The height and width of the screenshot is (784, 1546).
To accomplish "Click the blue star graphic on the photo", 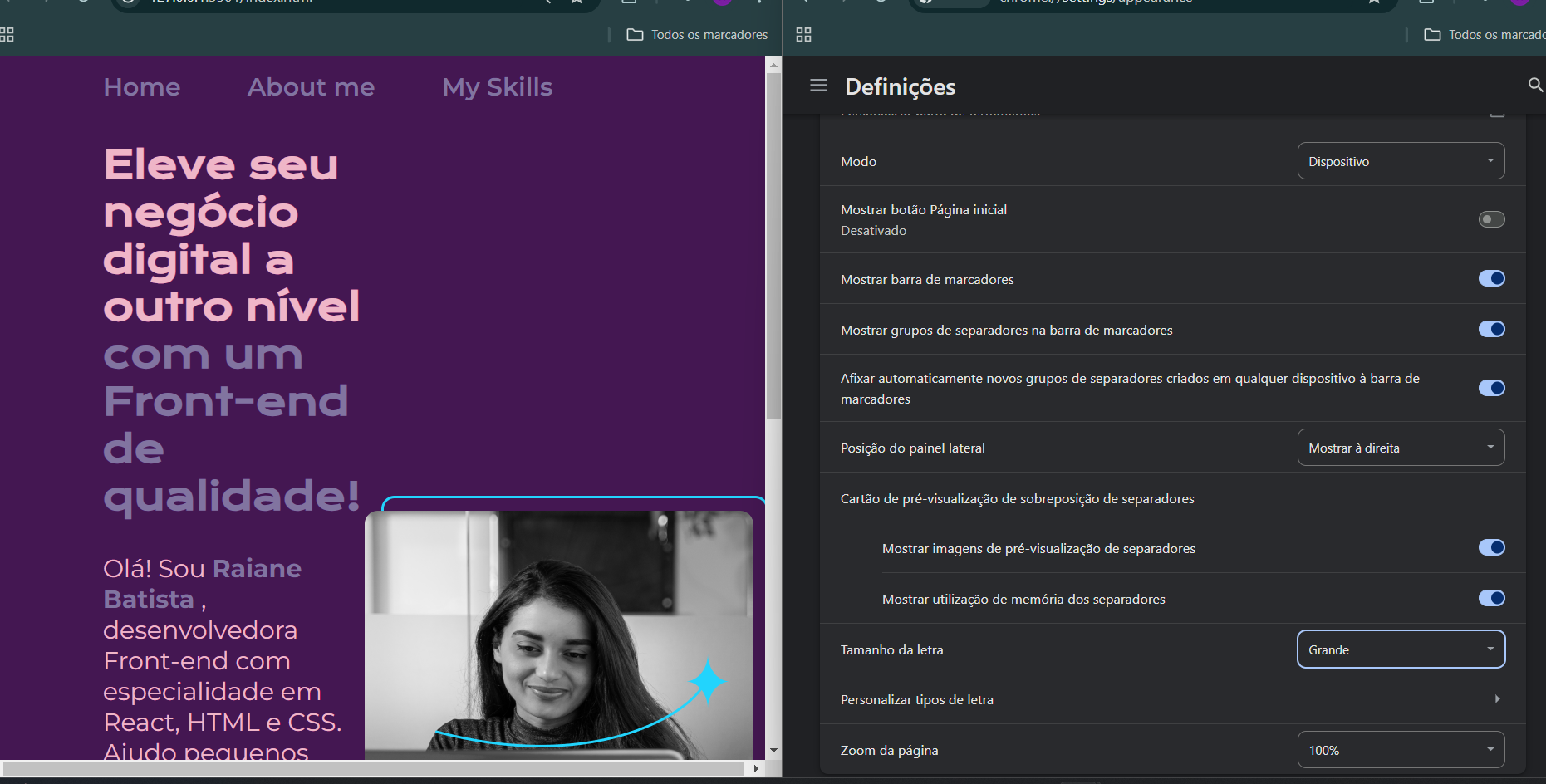I will click(x=708, y=681).
